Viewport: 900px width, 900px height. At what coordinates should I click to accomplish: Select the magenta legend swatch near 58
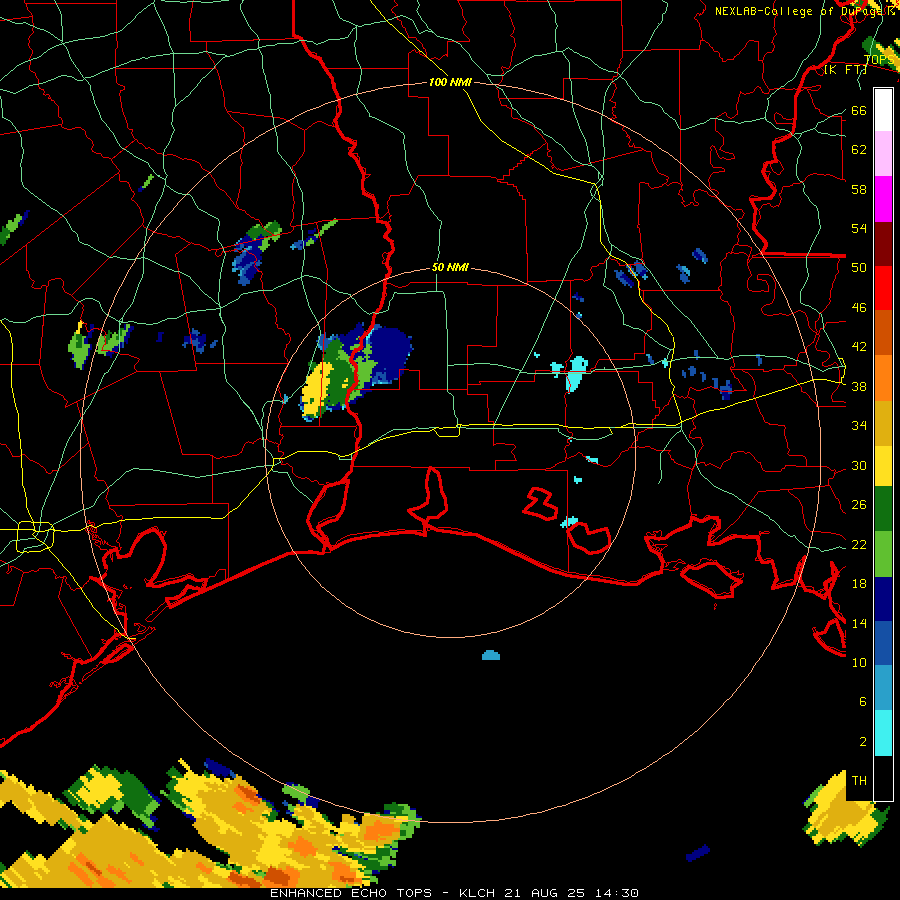pyautogui.click(x=883, y=199)
